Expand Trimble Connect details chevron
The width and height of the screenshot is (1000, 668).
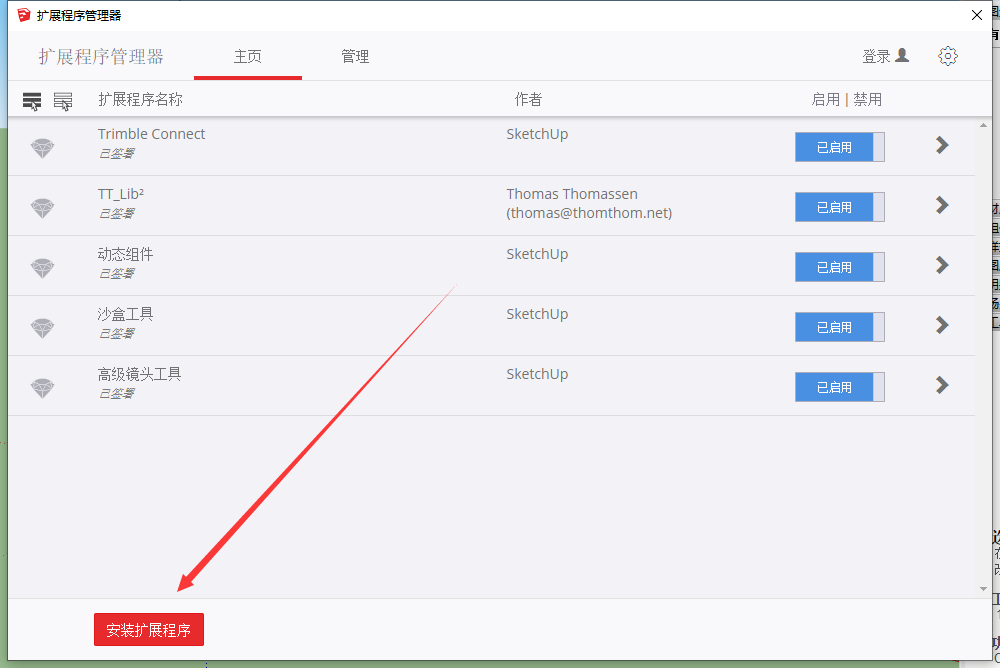point(942,145)
